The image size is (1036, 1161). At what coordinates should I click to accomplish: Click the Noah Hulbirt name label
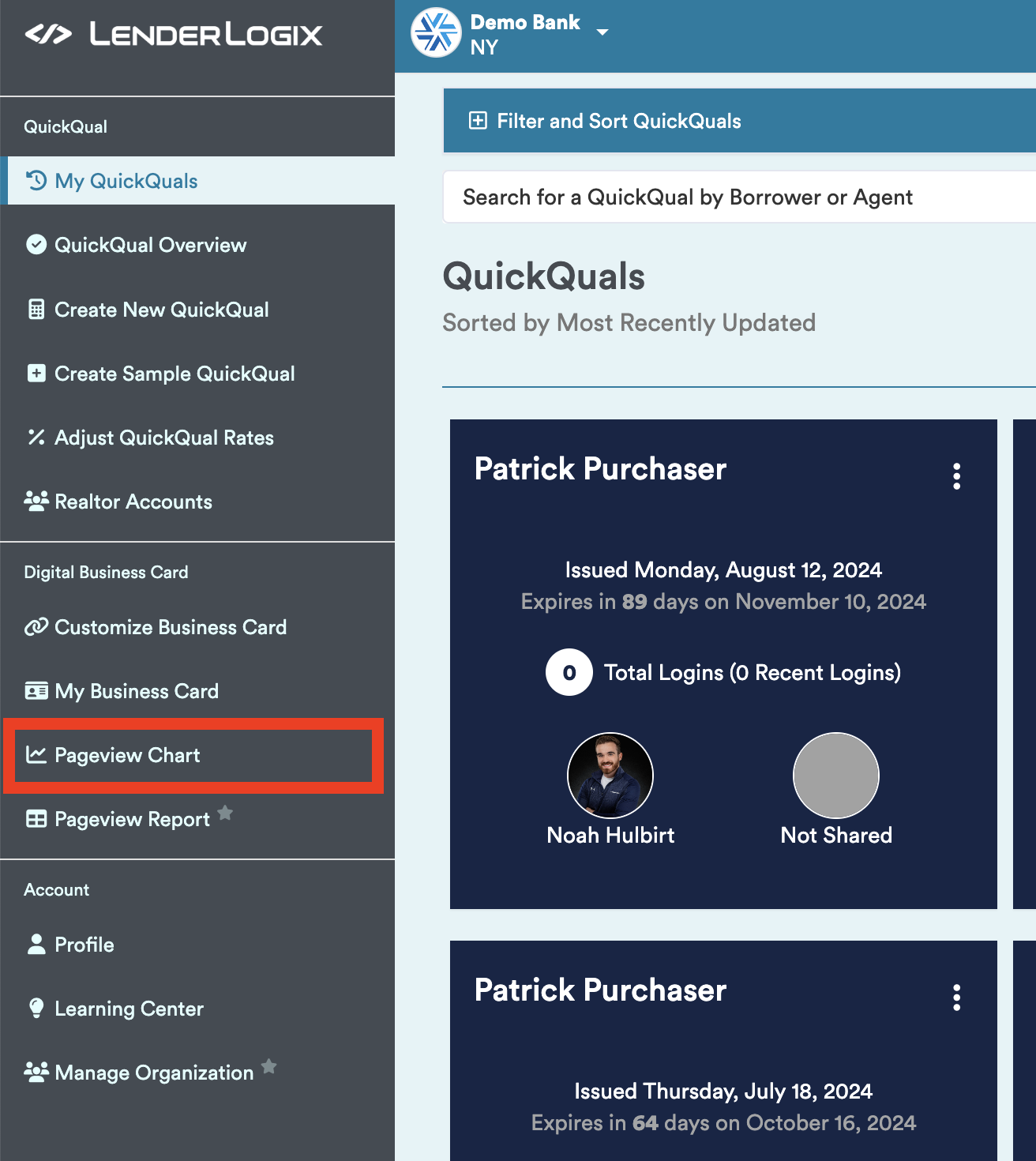[610, 835]
